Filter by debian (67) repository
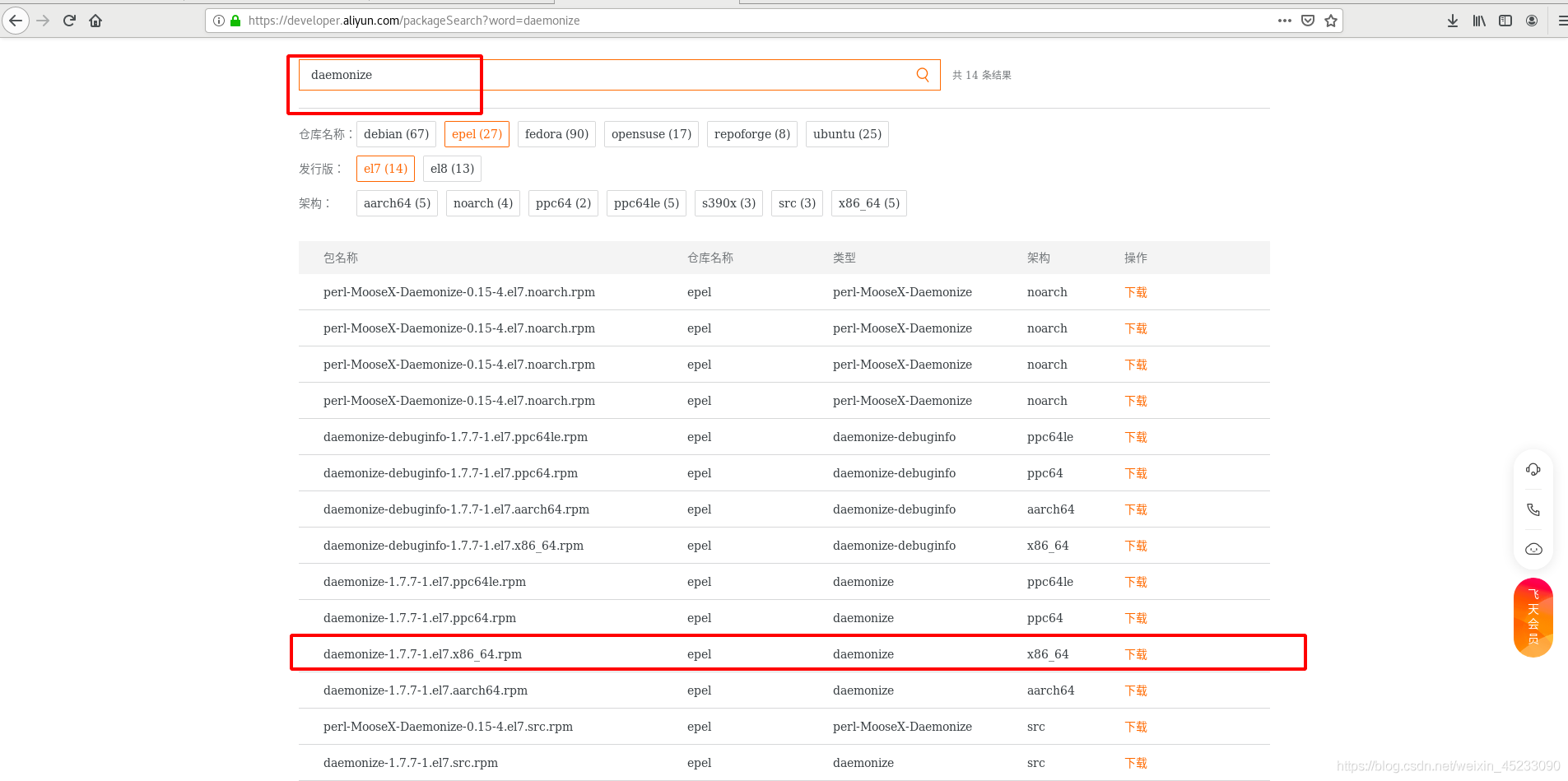1568x781 pixels. click(x=396, y=134)
